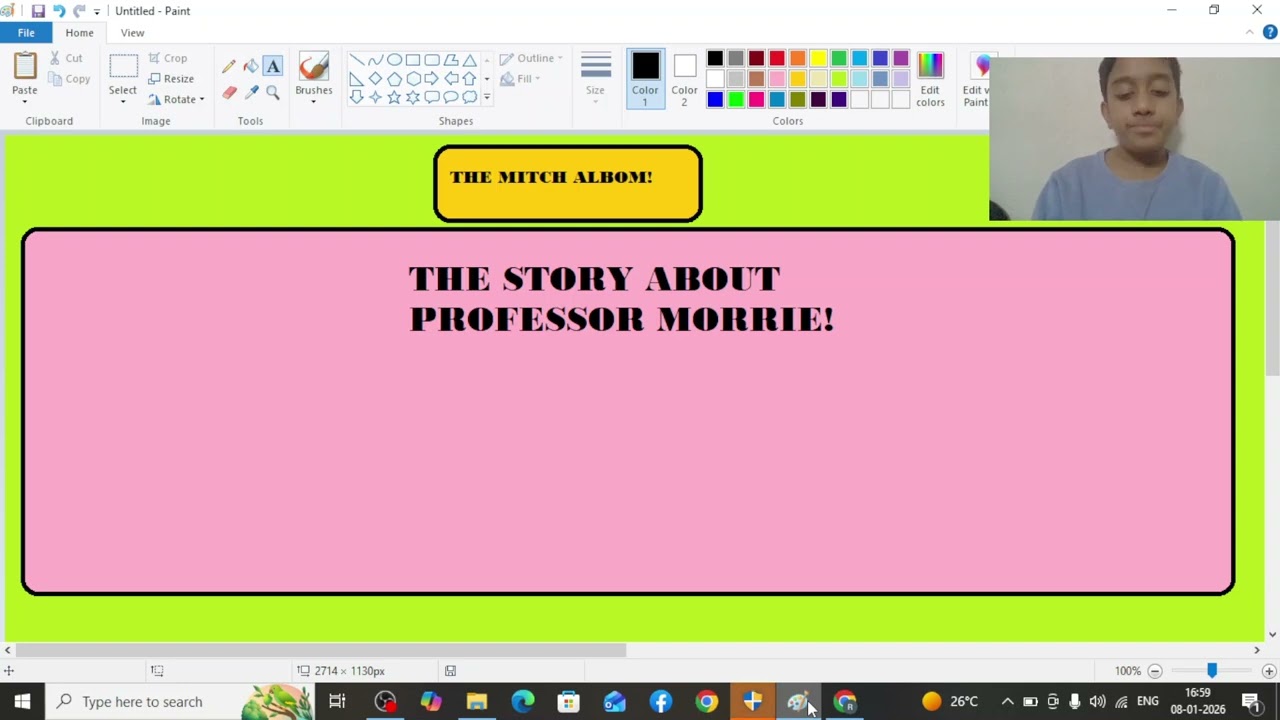The height and width of the screenshot is (720, 1280).
Task: Click the Crop button
Action: (x=167, y=58)
